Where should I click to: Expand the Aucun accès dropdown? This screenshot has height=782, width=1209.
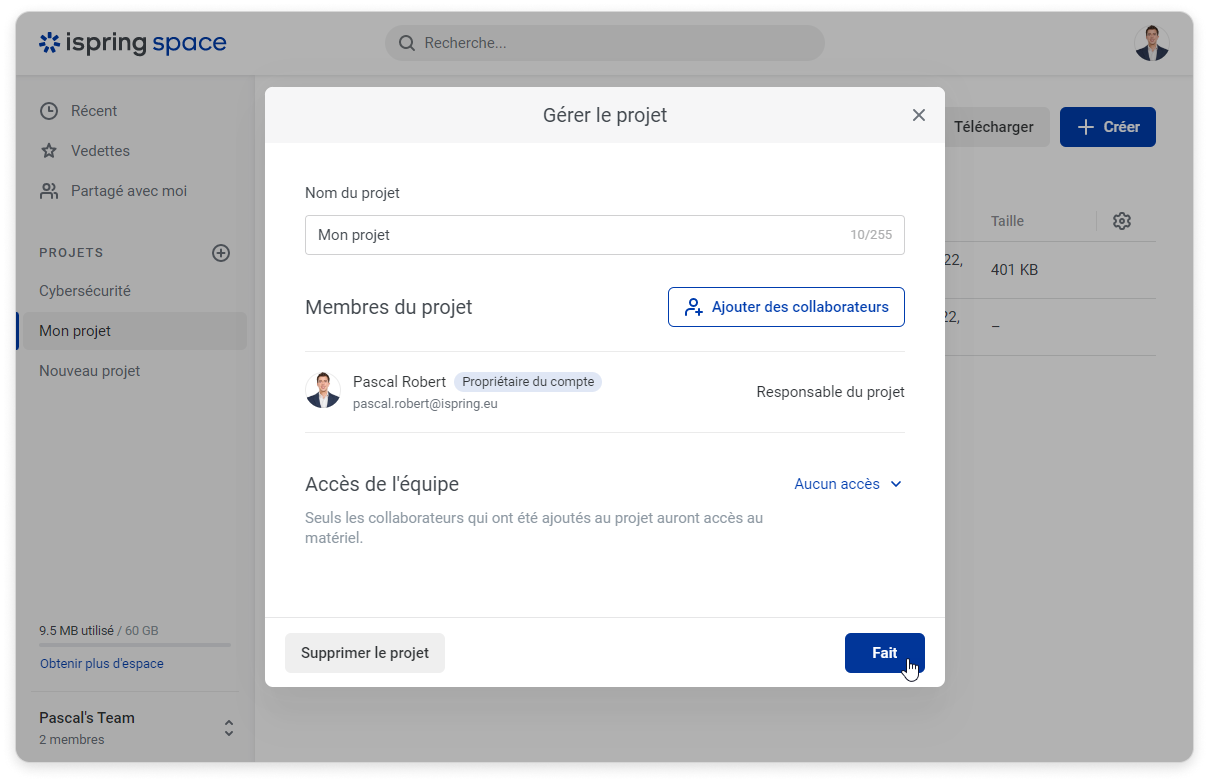pos(848,484)
